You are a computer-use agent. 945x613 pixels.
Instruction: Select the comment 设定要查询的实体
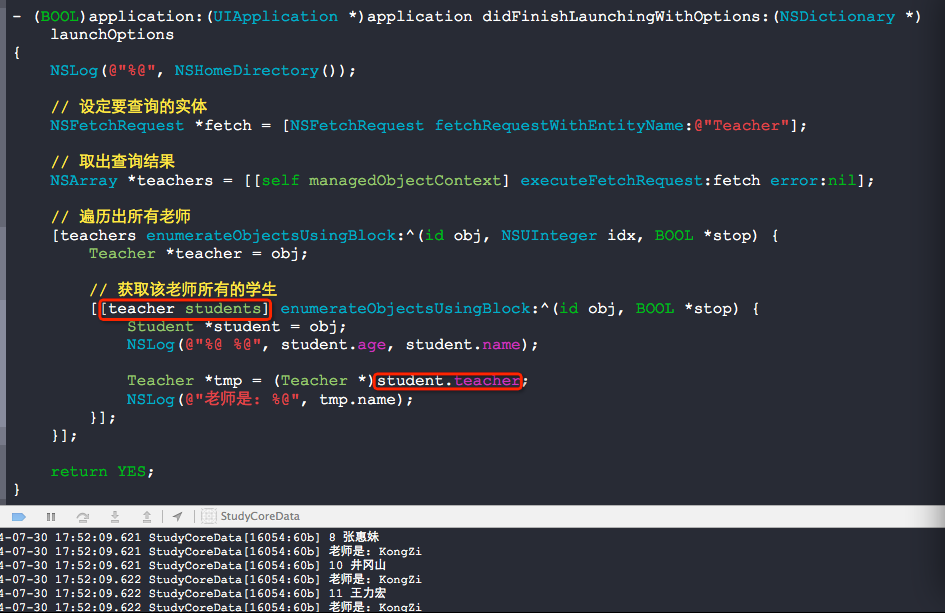tap(129, 107)
